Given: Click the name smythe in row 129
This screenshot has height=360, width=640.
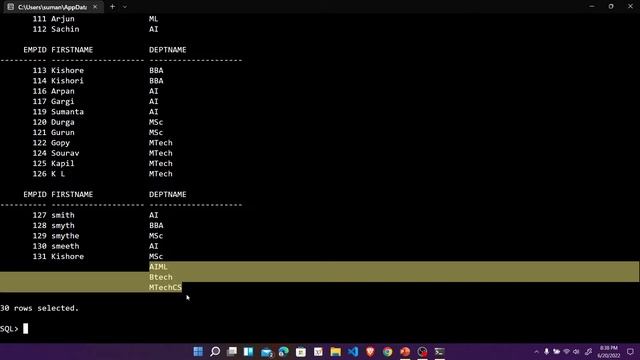Looking at the screenshot, I should tap(65, 236).
